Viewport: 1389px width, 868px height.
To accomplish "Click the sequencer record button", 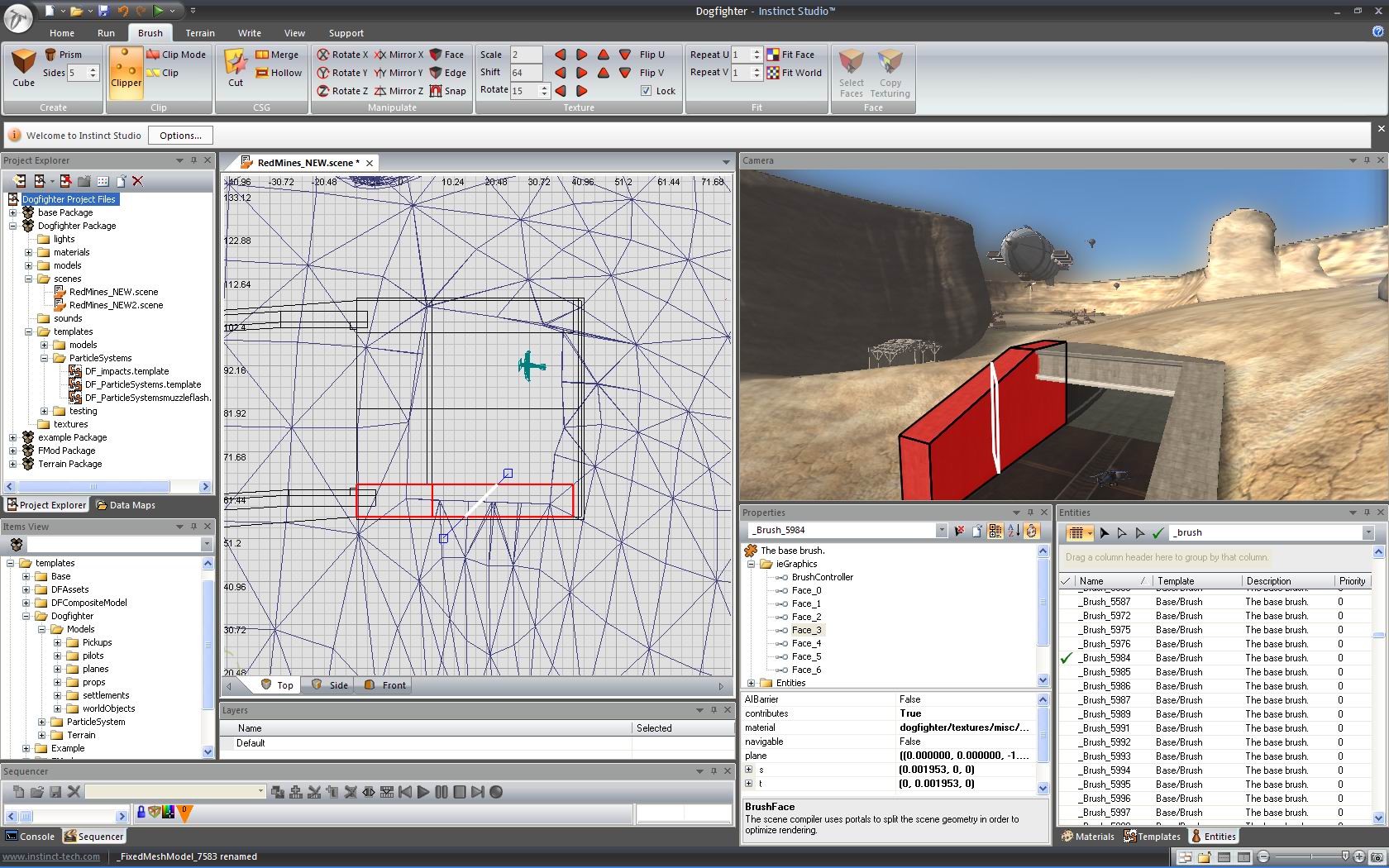I will pyautogui.click(x=496, y=792).
